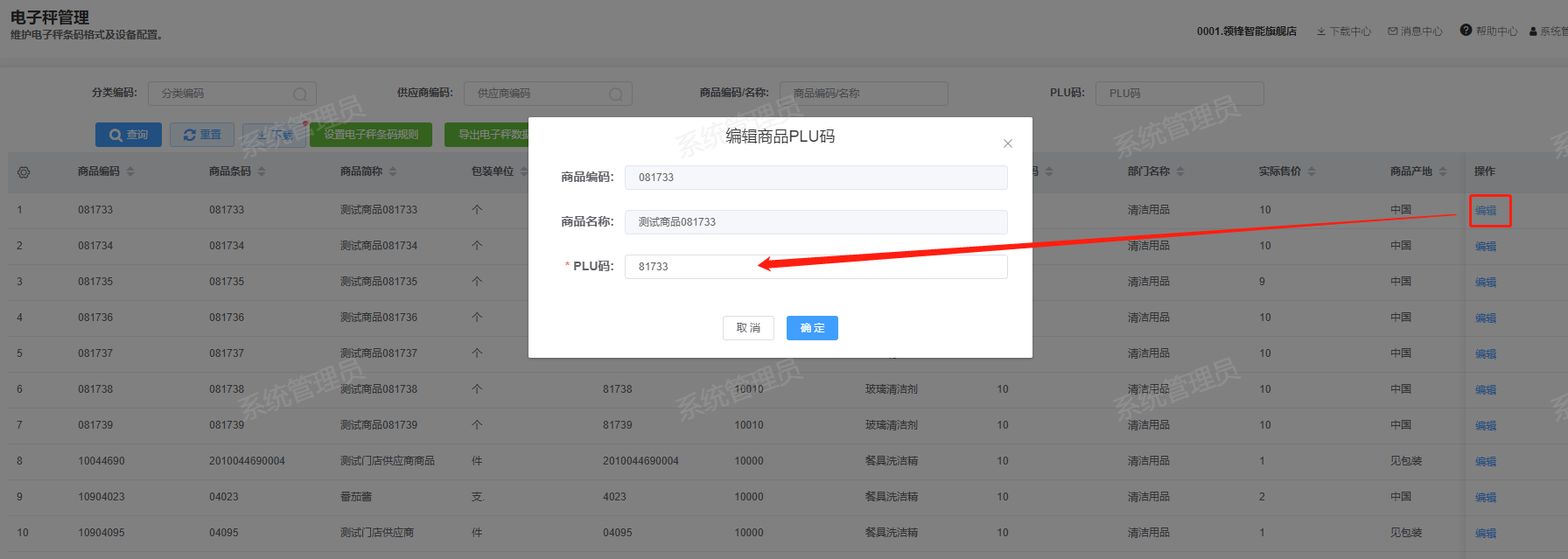Select the 玻璃清洁剂 cell in row 081738

892,389
